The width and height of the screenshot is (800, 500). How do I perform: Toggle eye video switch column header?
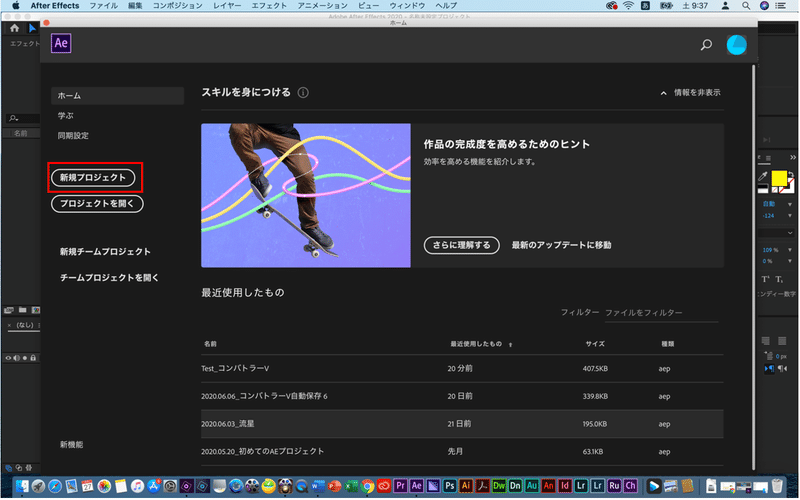tap(8, 358)
